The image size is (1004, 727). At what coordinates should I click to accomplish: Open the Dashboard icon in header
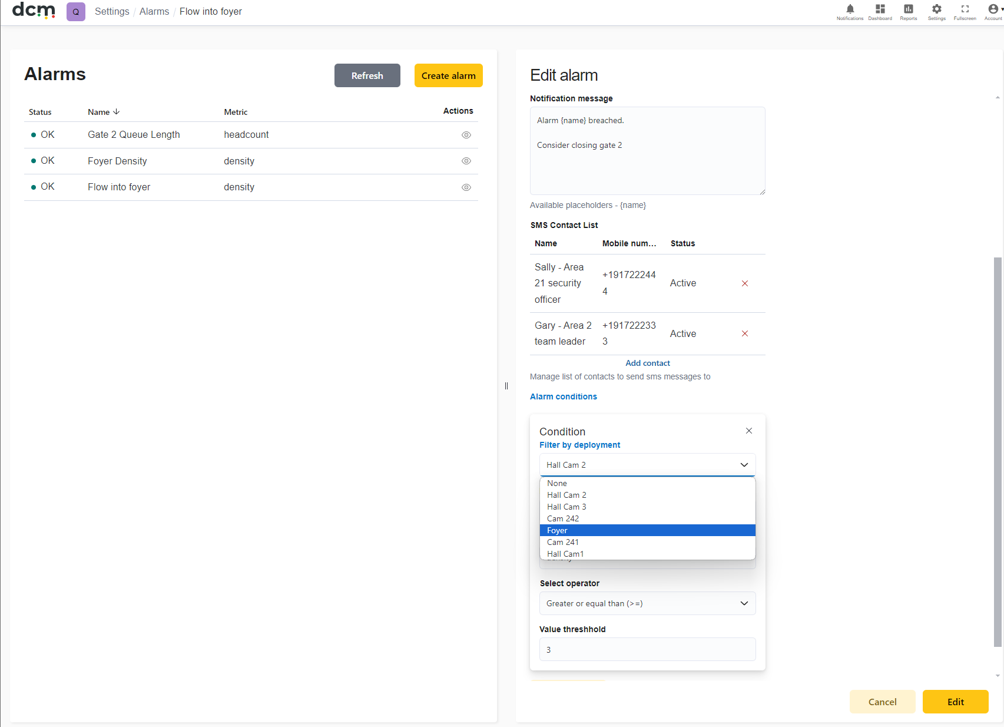coord(880,11)
